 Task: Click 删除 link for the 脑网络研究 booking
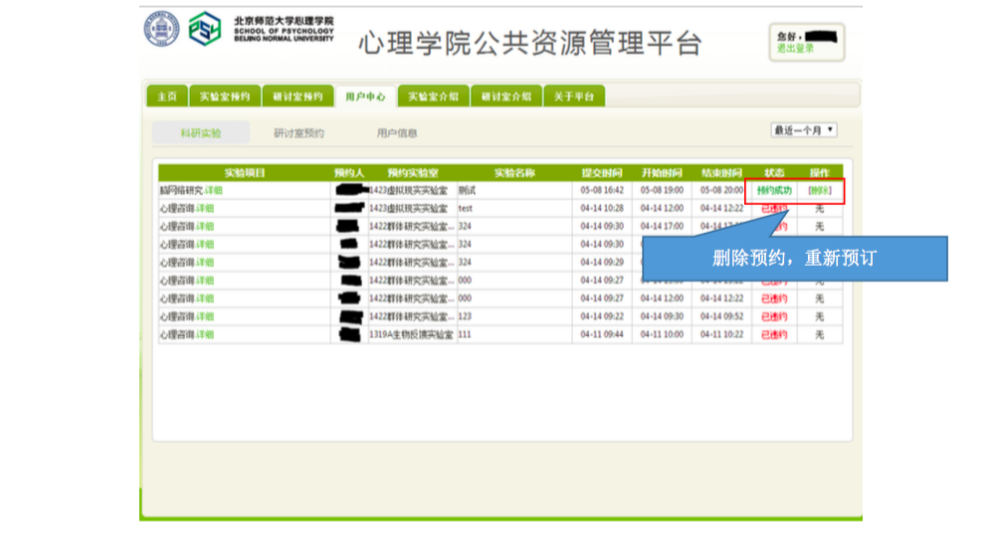point(819,190)
